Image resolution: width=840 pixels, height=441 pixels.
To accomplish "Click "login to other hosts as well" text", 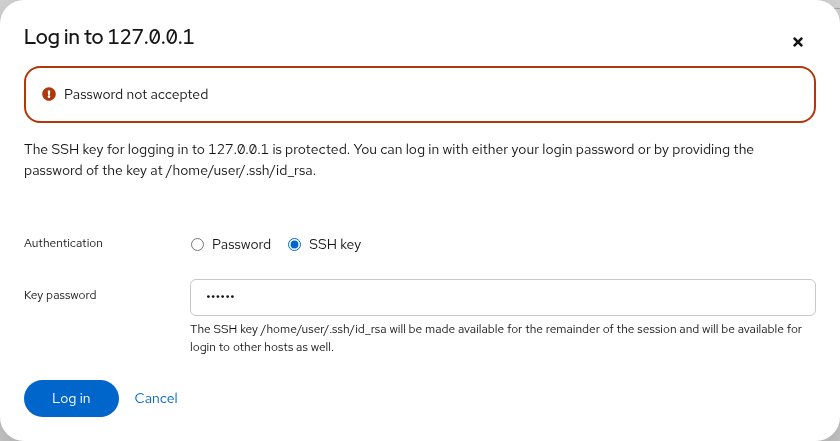I will (x=262, y=347).
